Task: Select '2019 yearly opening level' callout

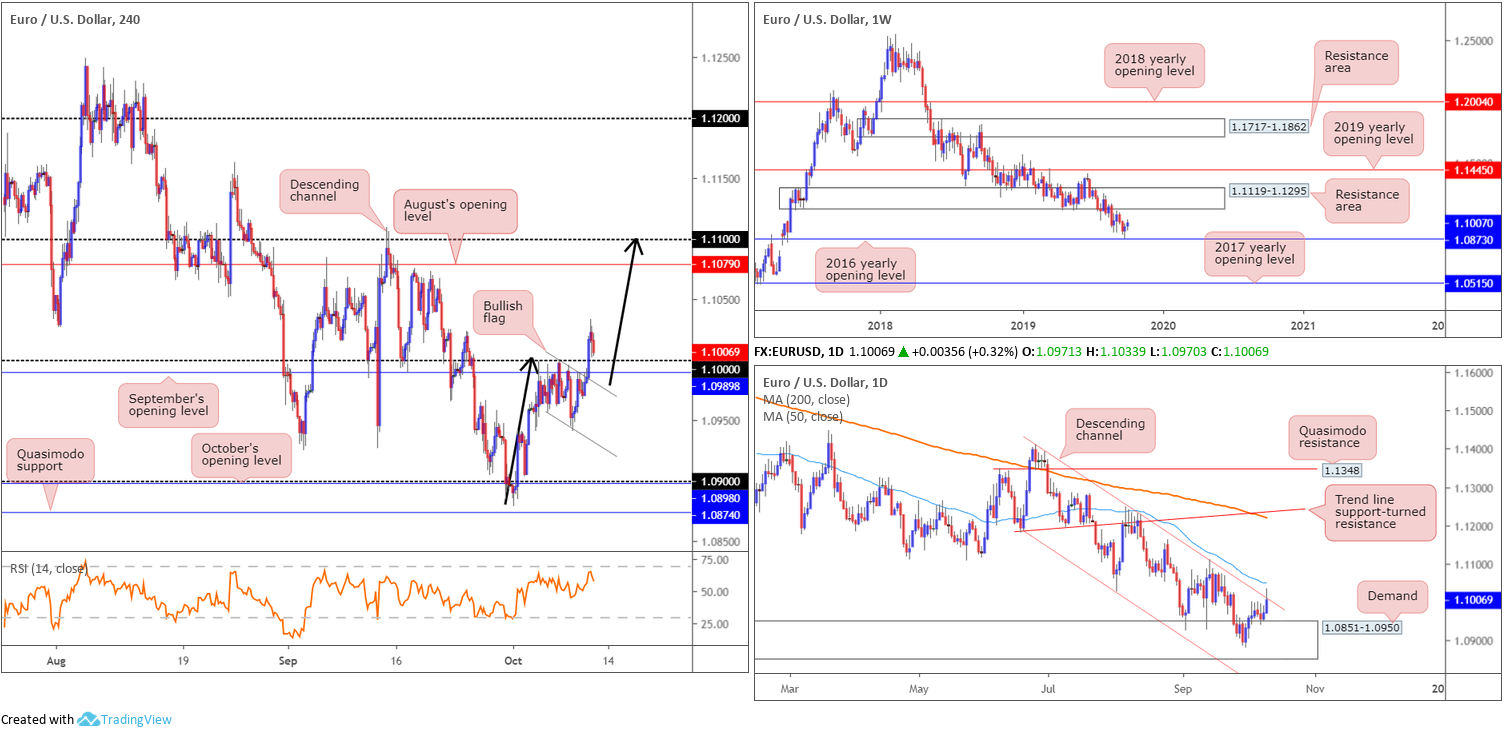Action: click(x=1375, y=133)
